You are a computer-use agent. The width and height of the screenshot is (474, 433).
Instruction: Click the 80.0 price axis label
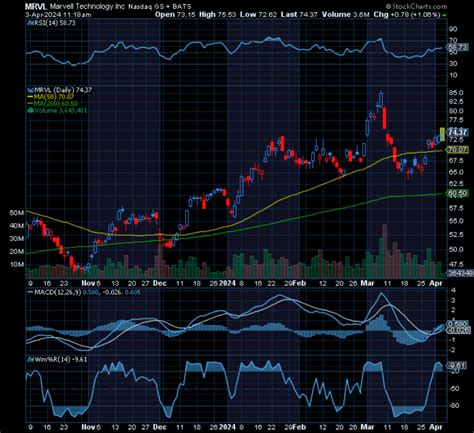point(456,111)
